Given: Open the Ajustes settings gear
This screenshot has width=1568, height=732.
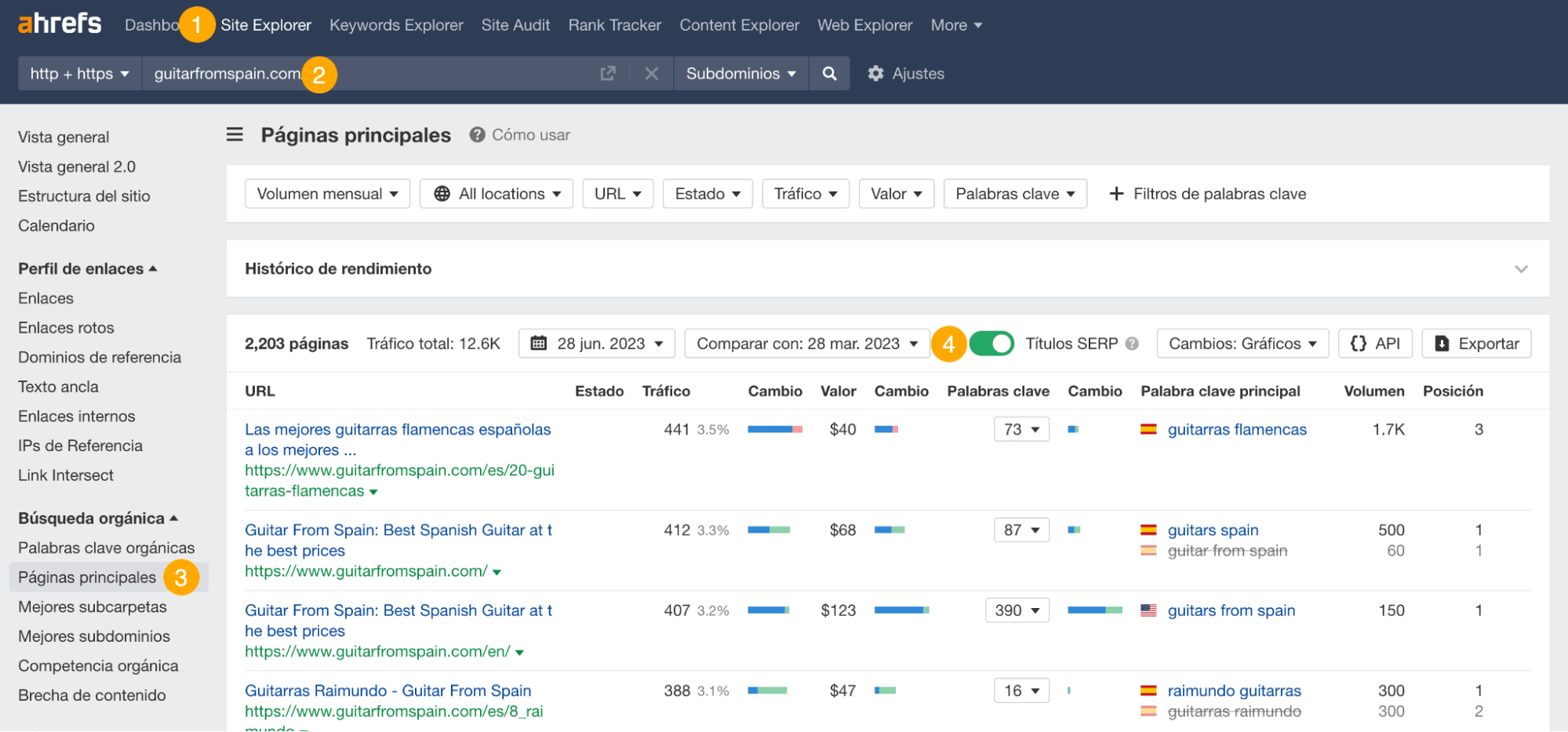Looking at the screenshot, I should tap(876, 73).
